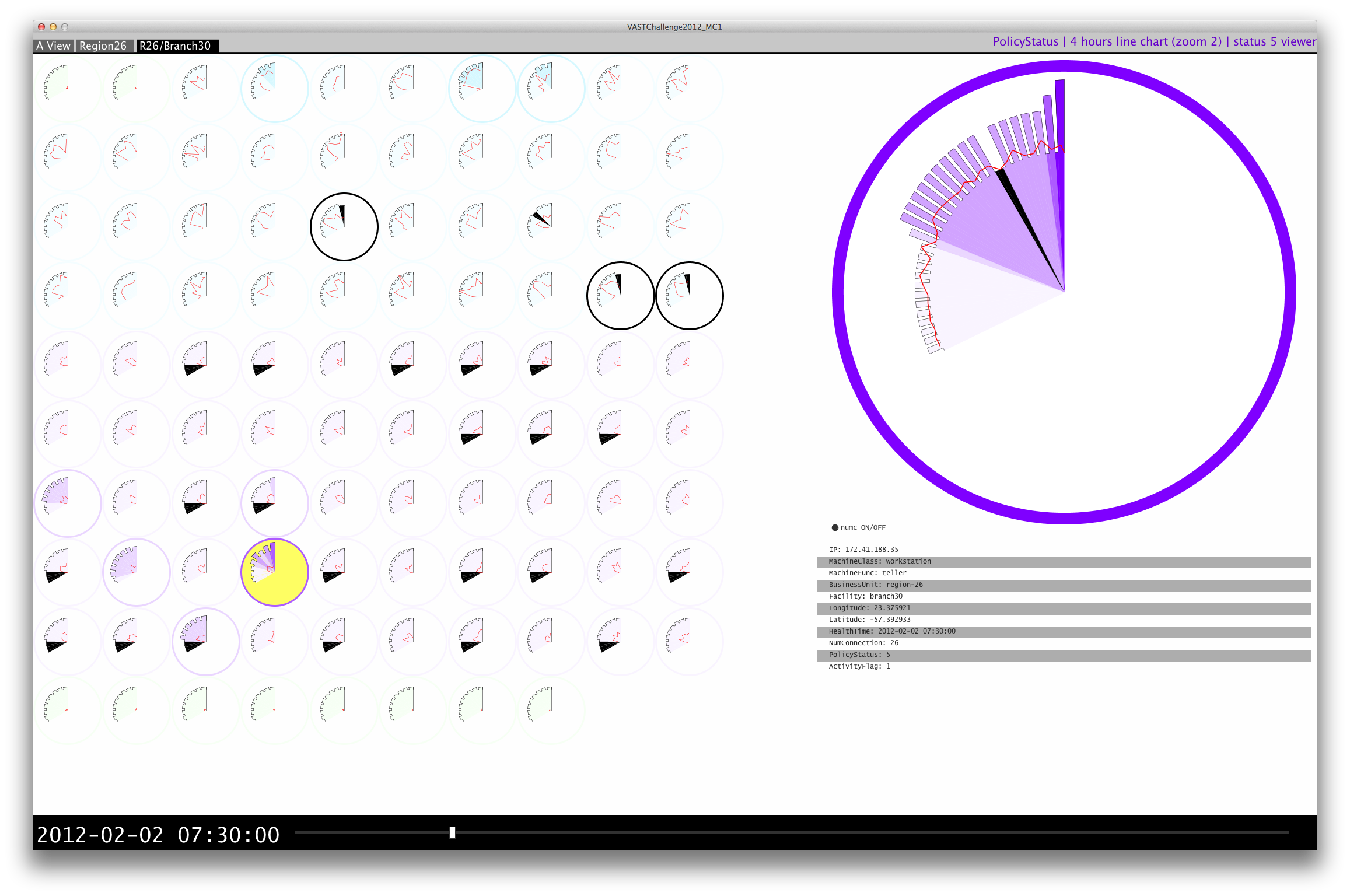
Task: Select the yellow-highlighted machine glyph
Action: pos(275,572)
